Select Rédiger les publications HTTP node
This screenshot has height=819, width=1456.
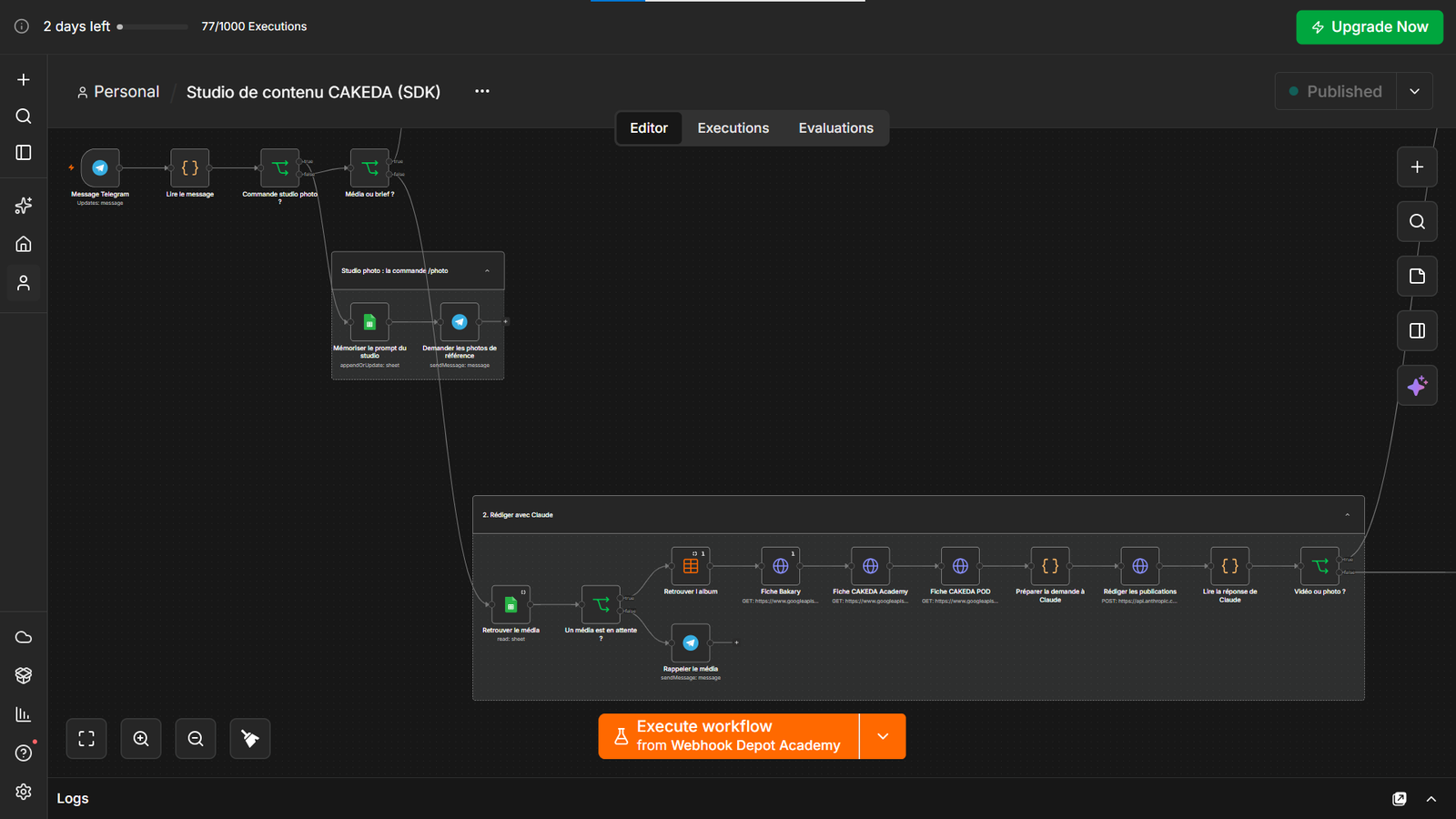pyautogui.click(x=1140, y=566)
